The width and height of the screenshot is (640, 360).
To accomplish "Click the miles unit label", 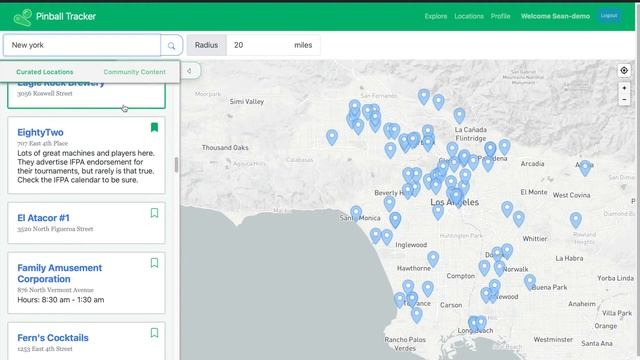I will [303, 45].
